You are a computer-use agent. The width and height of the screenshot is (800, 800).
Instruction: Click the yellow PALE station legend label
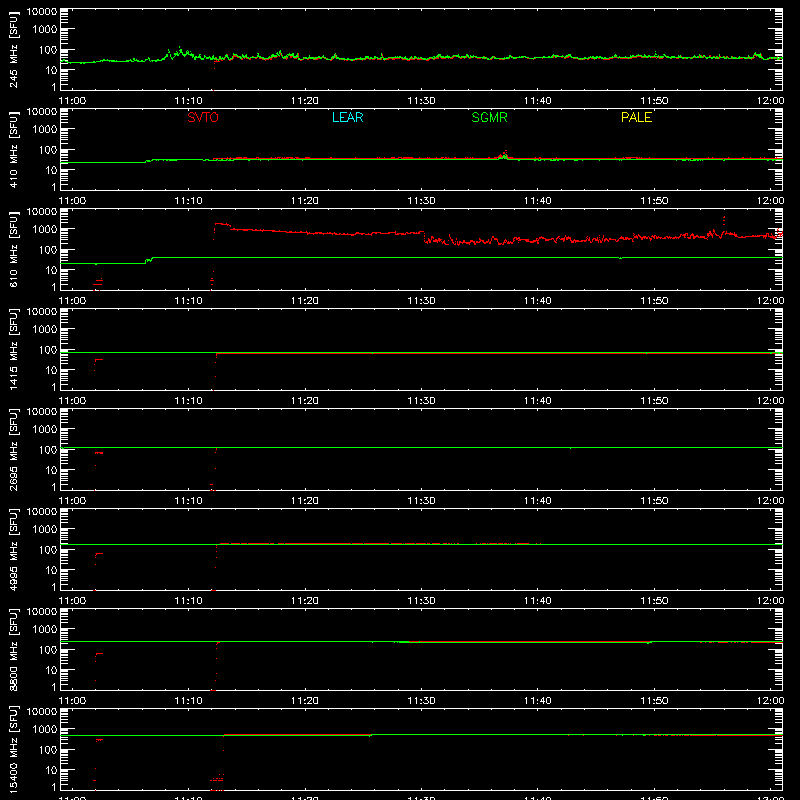(x=636, y=117)
